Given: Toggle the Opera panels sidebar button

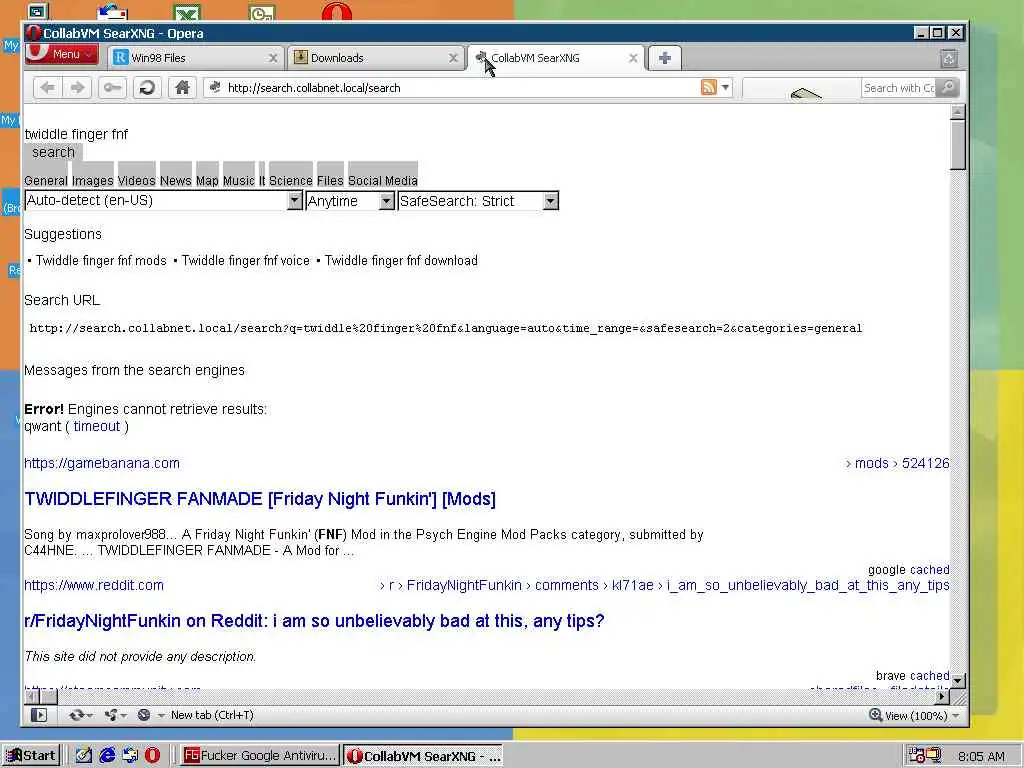Looking at the screenshot, I should coord(39,715).
